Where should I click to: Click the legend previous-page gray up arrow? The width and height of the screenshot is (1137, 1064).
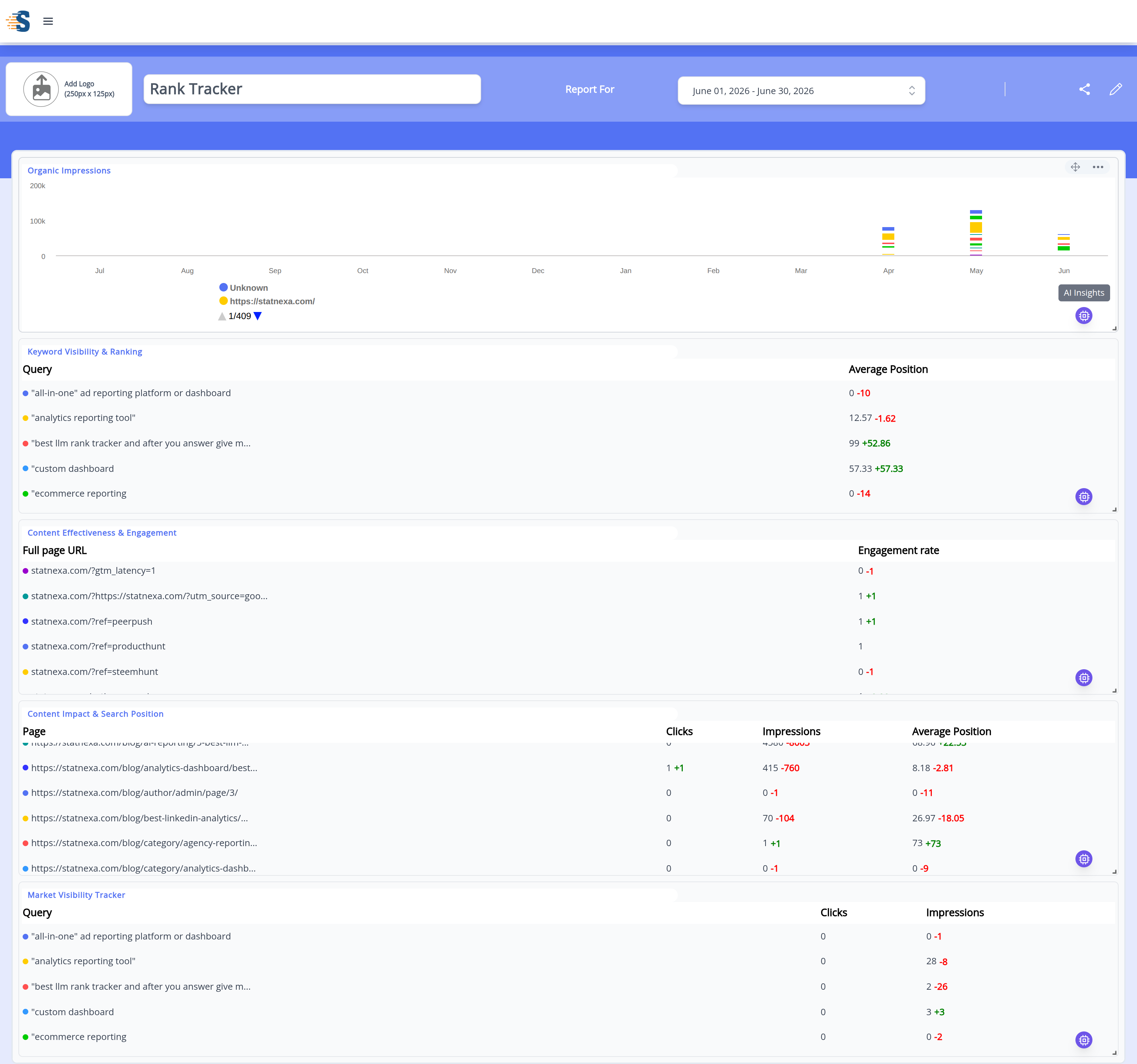click(x=222, y=316)
